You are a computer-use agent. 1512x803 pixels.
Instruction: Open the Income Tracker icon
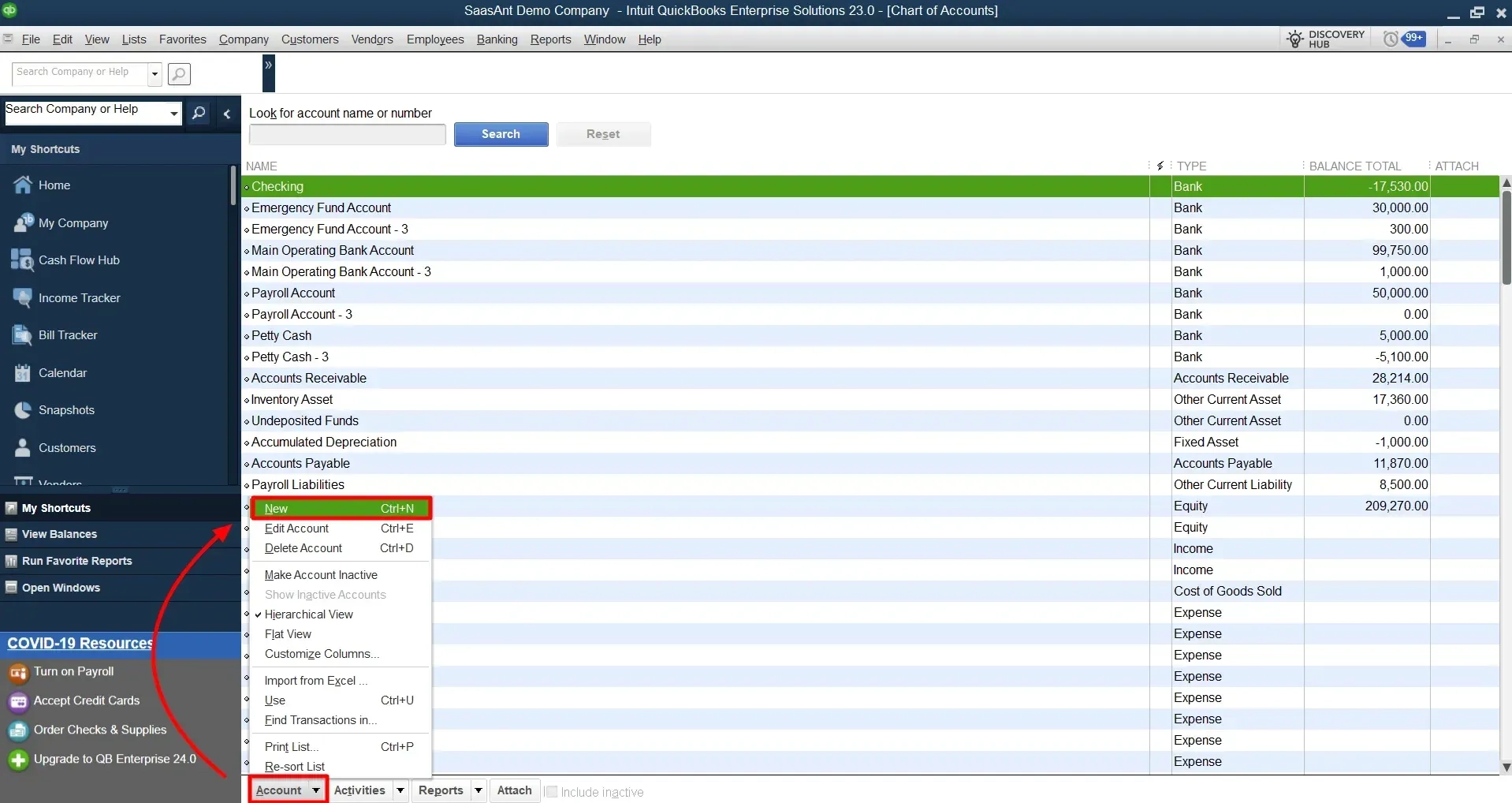click(23, 298)
